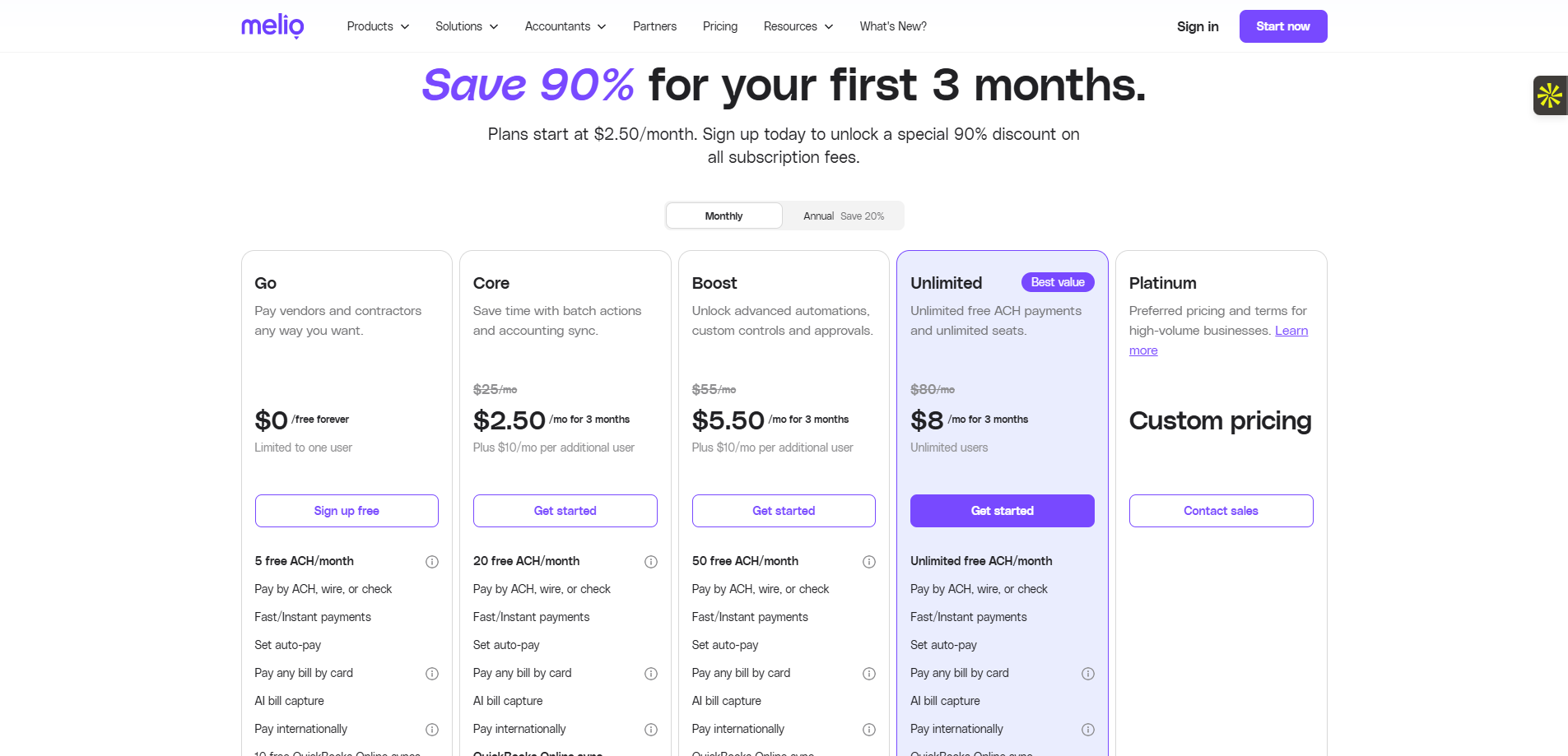Expand the Solutions dropdown menu
The width and height of the screenshot is (1568, 756).
[467, 26]
